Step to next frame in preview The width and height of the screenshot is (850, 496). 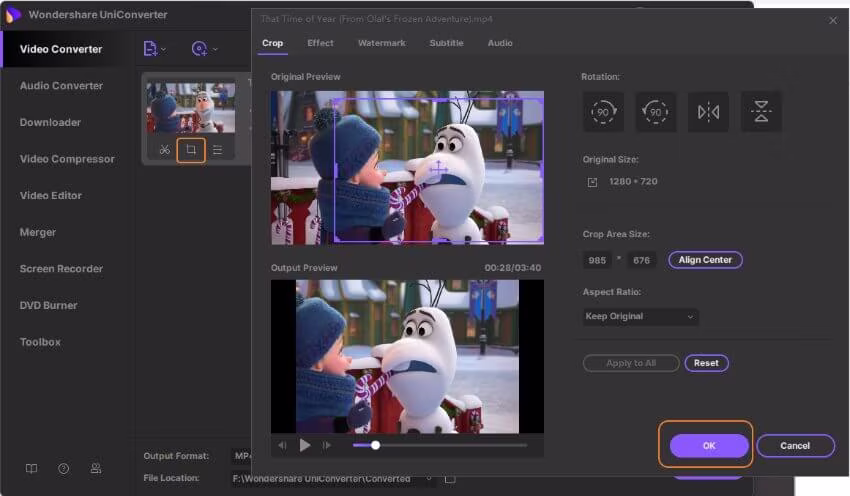tap(326, 446)
